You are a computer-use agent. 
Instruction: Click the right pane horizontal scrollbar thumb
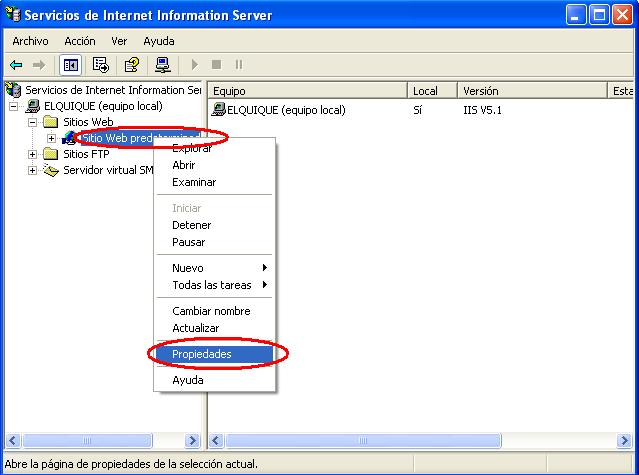pos(363,440)
